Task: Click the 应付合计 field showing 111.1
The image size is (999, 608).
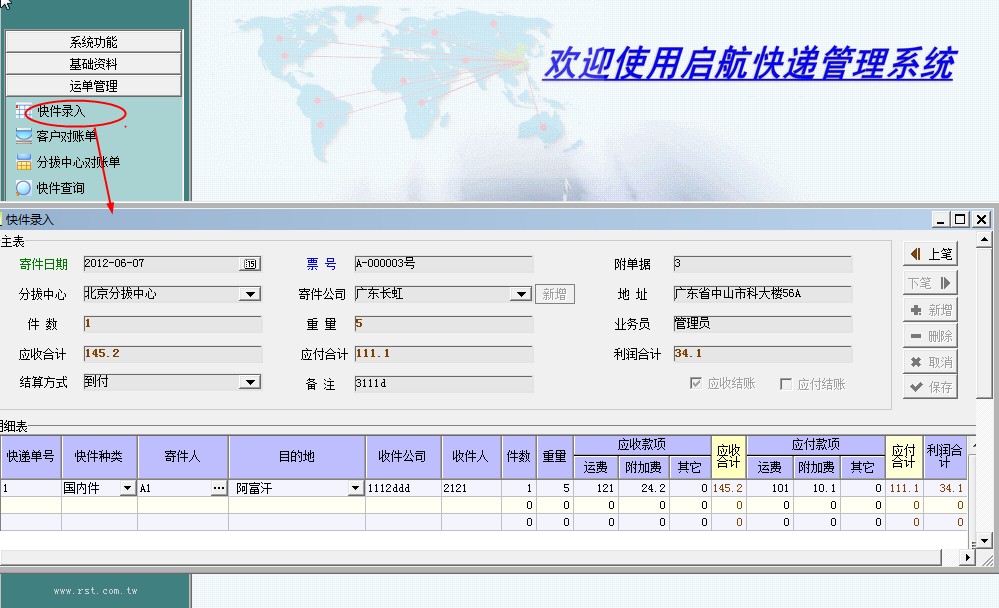Action: pos(443,354)
